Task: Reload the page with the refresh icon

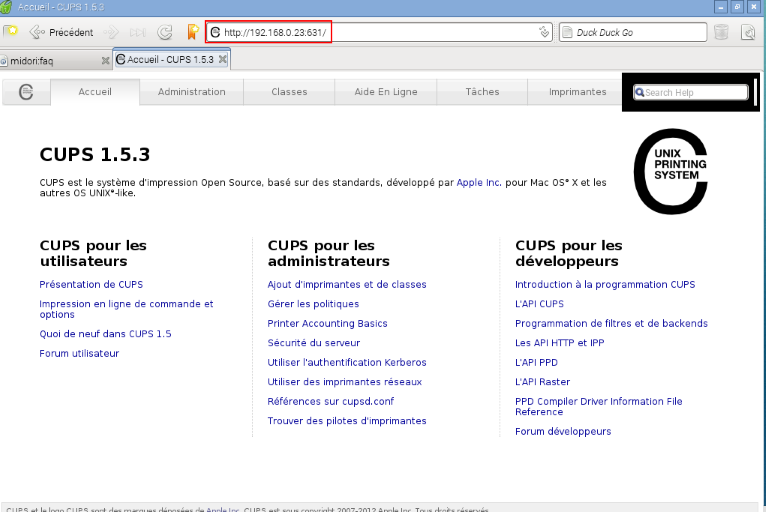Action: 165,33
